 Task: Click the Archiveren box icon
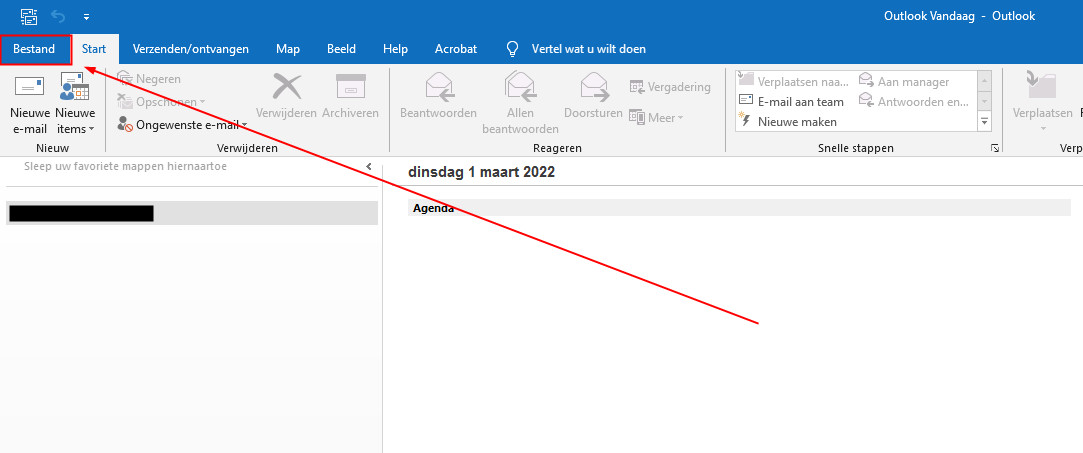point(350,87)
